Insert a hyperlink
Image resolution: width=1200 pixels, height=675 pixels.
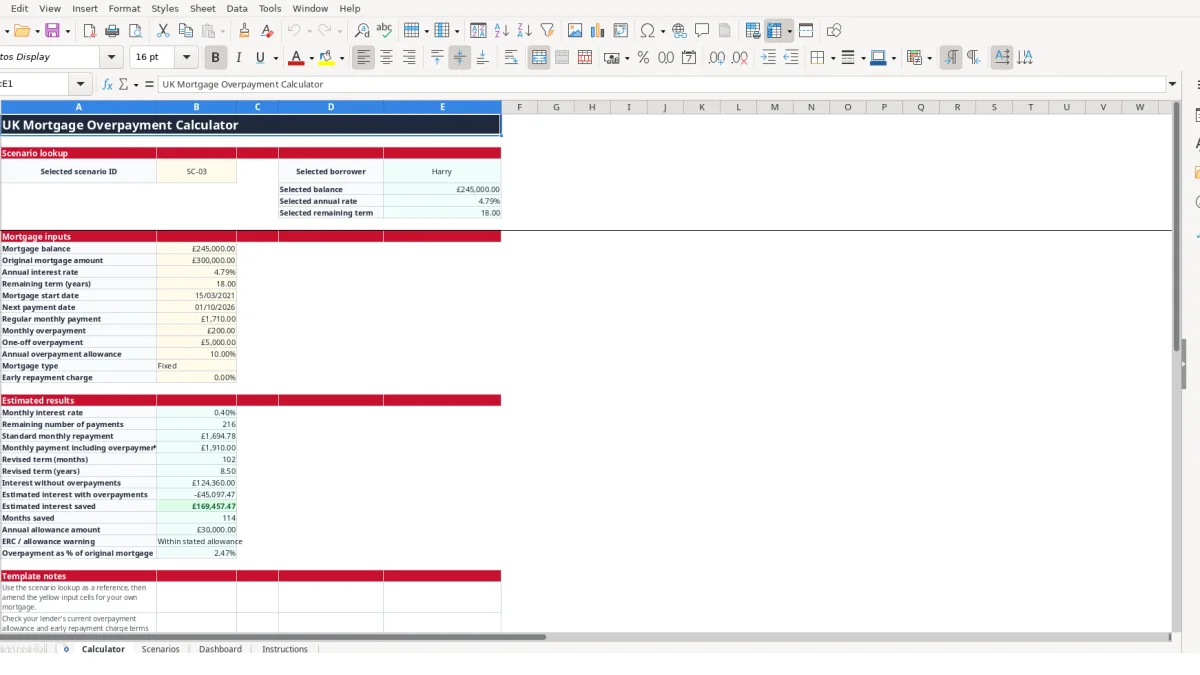point(680,31)
